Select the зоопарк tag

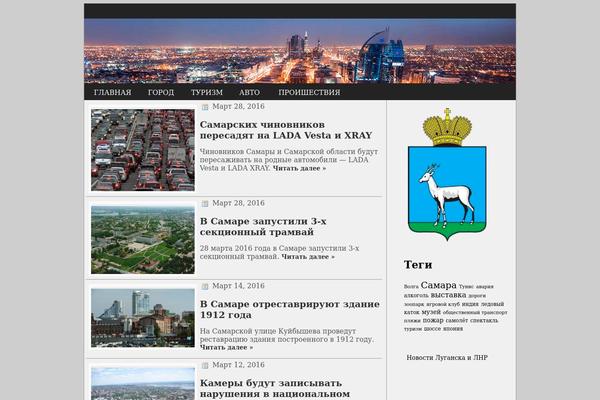(414, 304)
